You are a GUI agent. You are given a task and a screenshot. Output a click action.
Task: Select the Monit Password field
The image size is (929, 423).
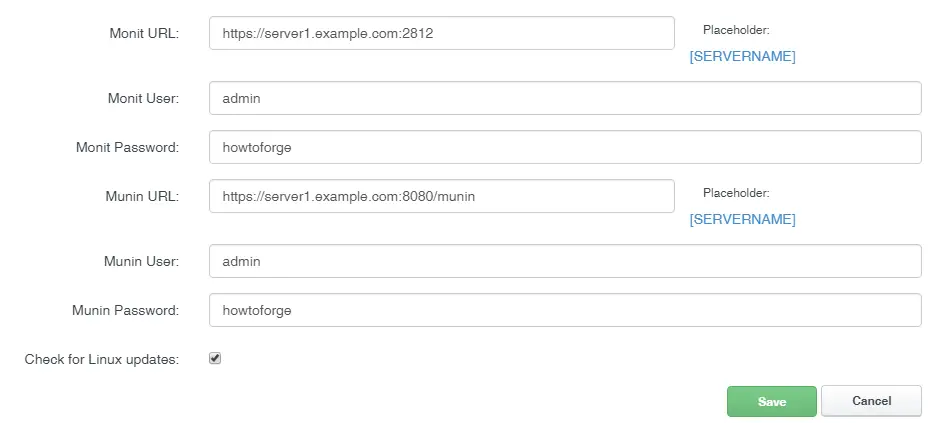click(565, 147)
